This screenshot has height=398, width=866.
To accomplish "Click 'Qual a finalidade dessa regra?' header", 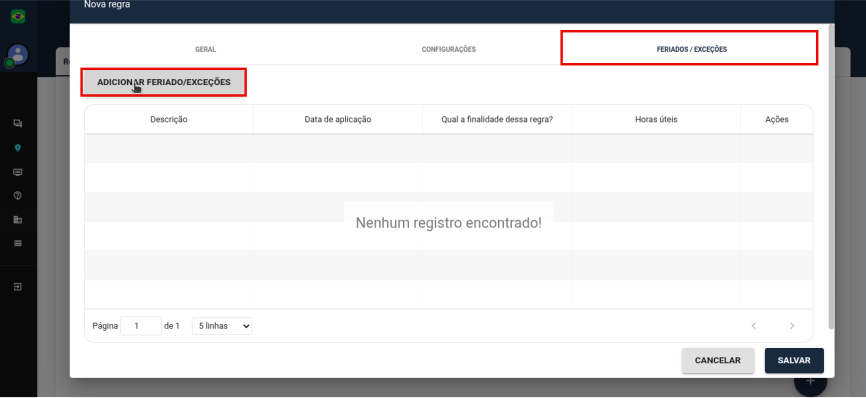I will pyautogui.click(x=497, y=119).
